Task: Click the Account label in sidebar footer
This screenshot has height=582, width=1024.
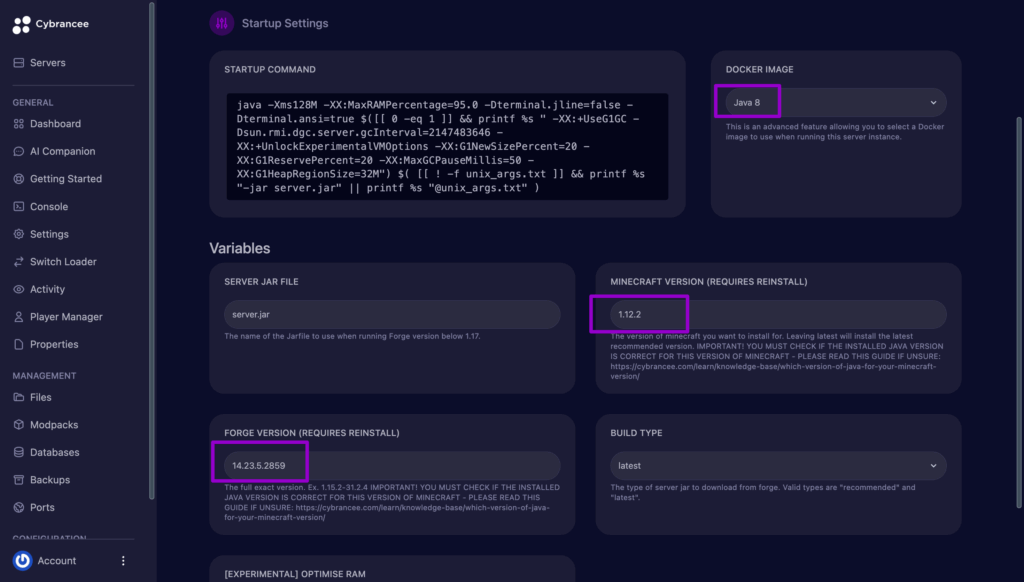Action: coord(57,560)
